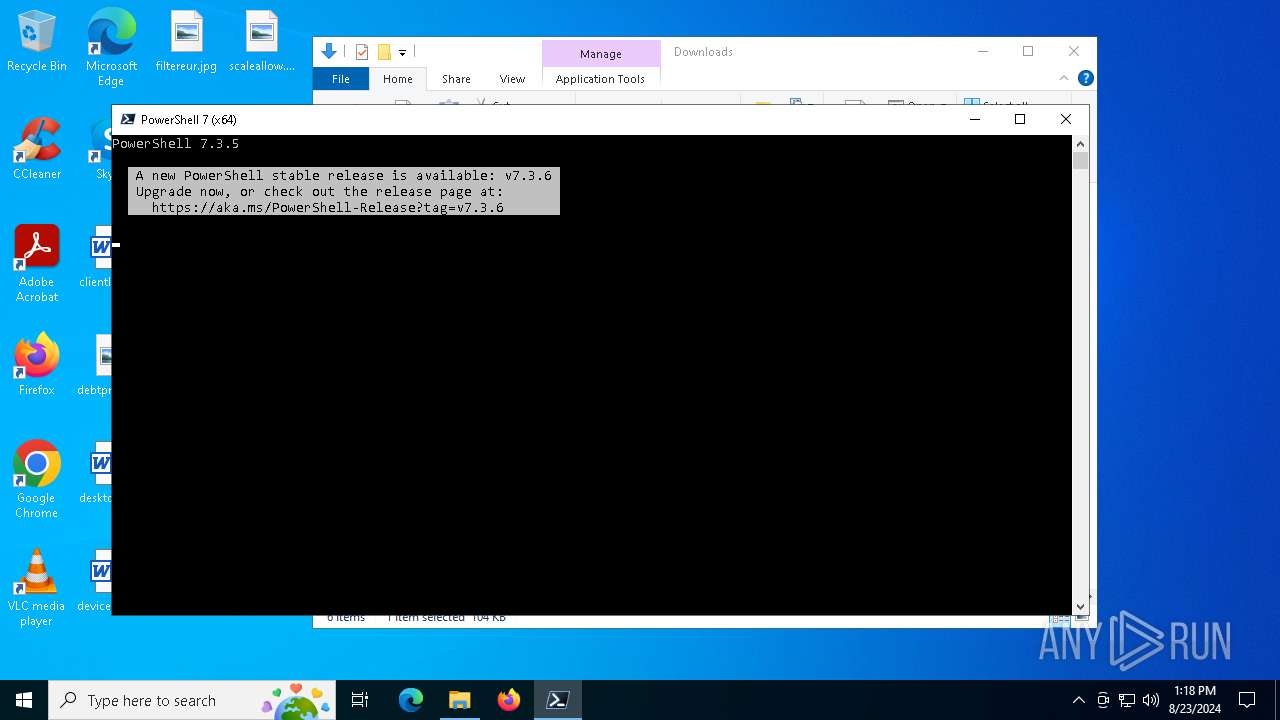Select the Microsoft Edge desktop shortcut
Viewport: 1280px width, 720px height.
(111, 48)
